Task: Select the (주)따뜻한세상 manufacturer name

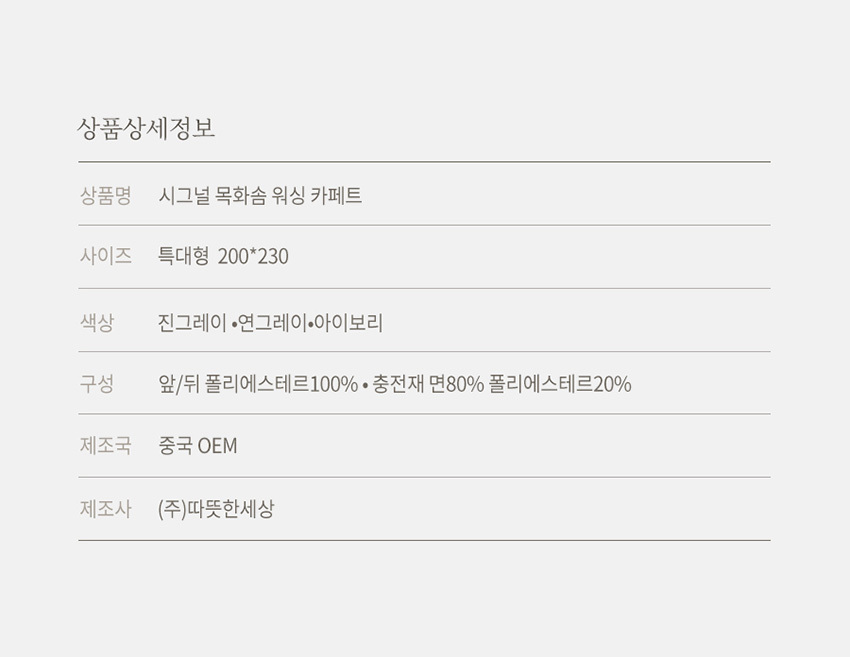Action: 216,509
